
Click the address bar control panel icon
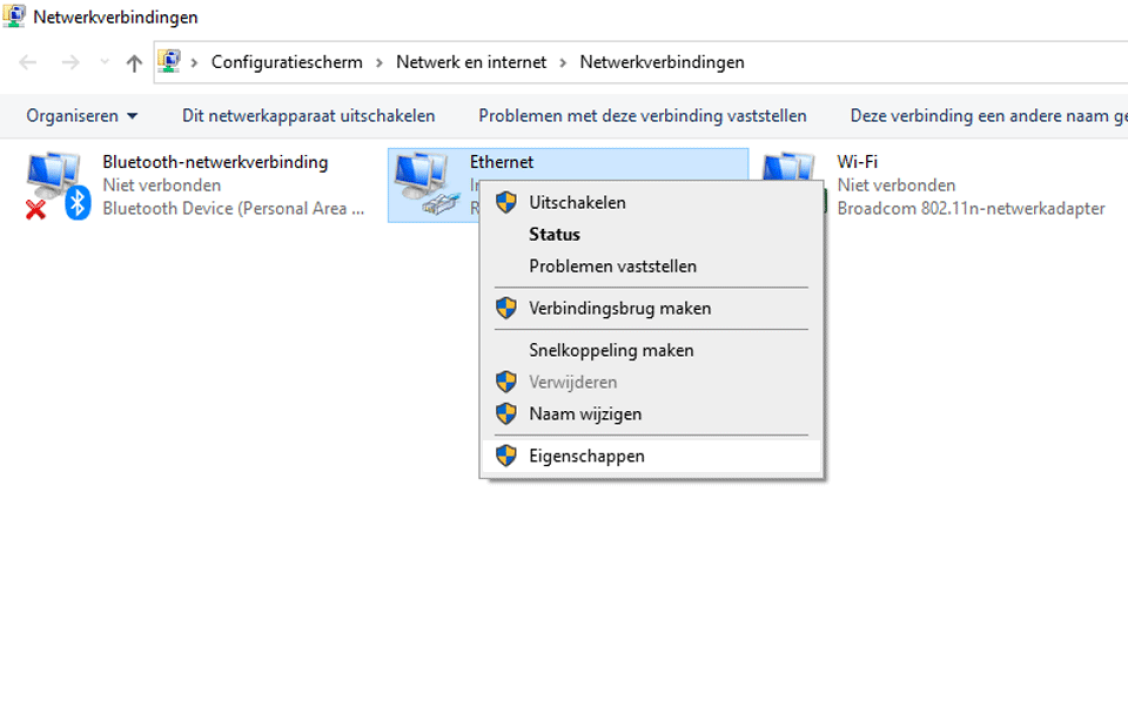(x=170, y=62)
